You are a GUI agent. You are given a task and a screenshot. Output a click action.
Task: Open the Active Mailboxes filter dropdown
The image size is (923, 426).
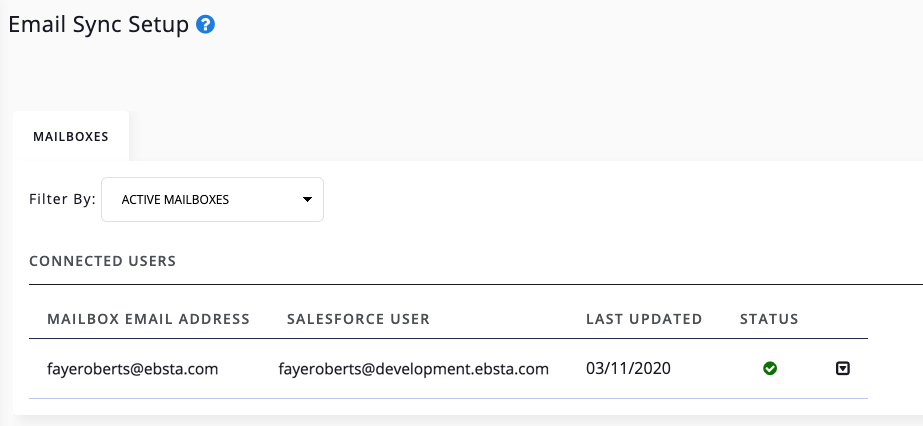(212, 200)
